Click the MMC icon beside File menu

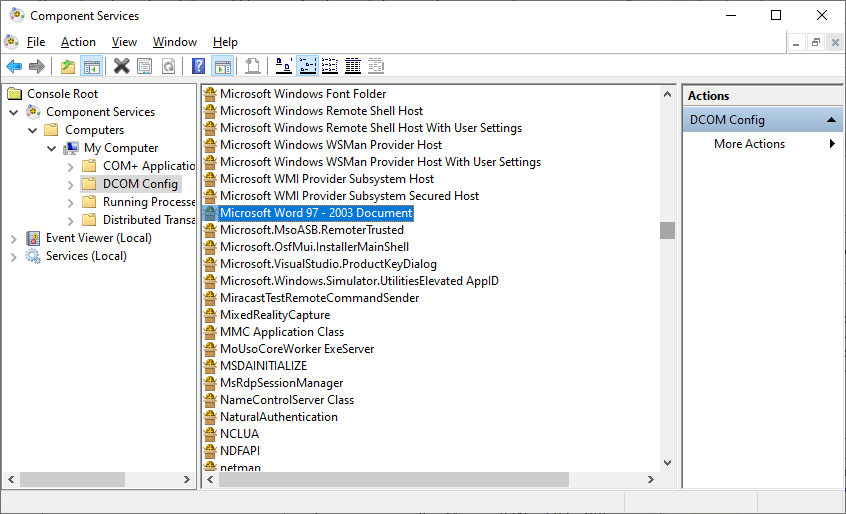[x=11, y=42]
